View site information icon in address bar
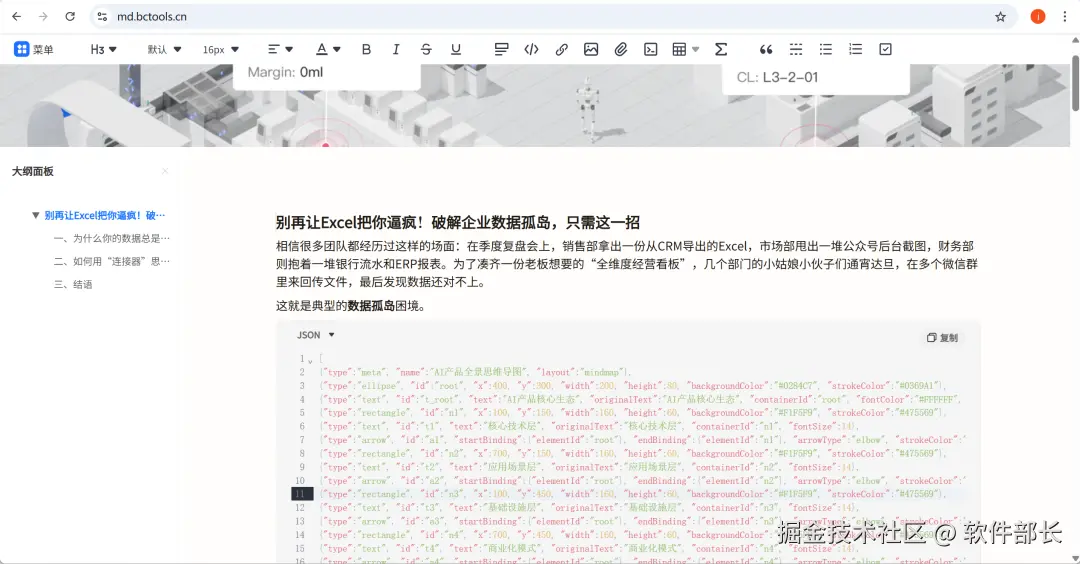Image resolution: width=1080 pixels, height=564 pixels. tap(102, 17)
